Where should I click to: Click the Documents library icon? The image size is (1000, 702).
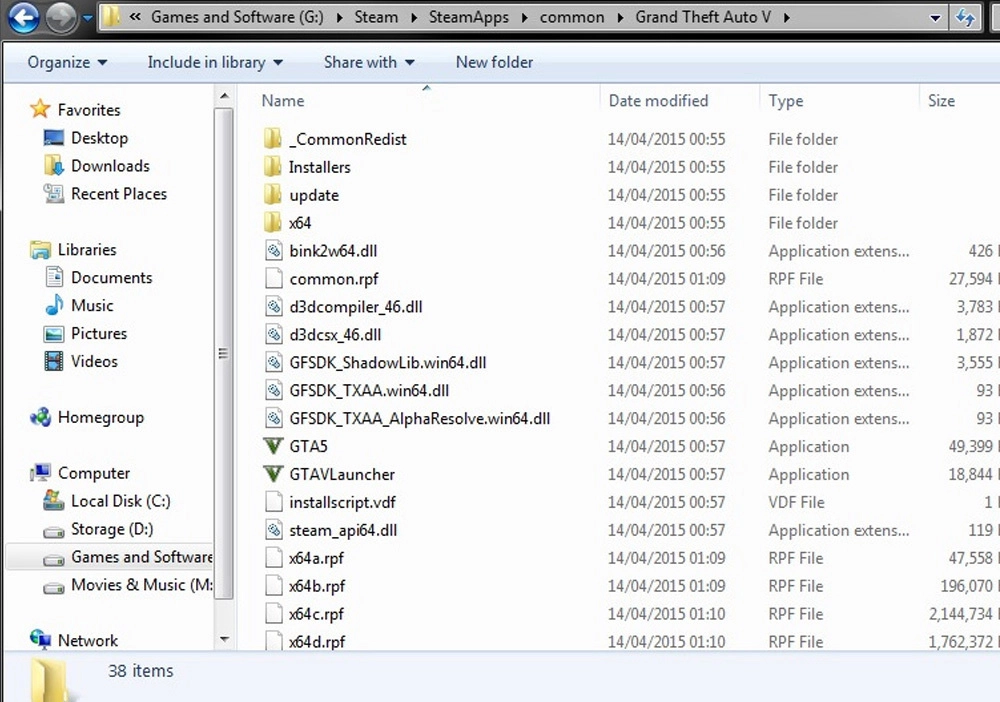[54, 277]
